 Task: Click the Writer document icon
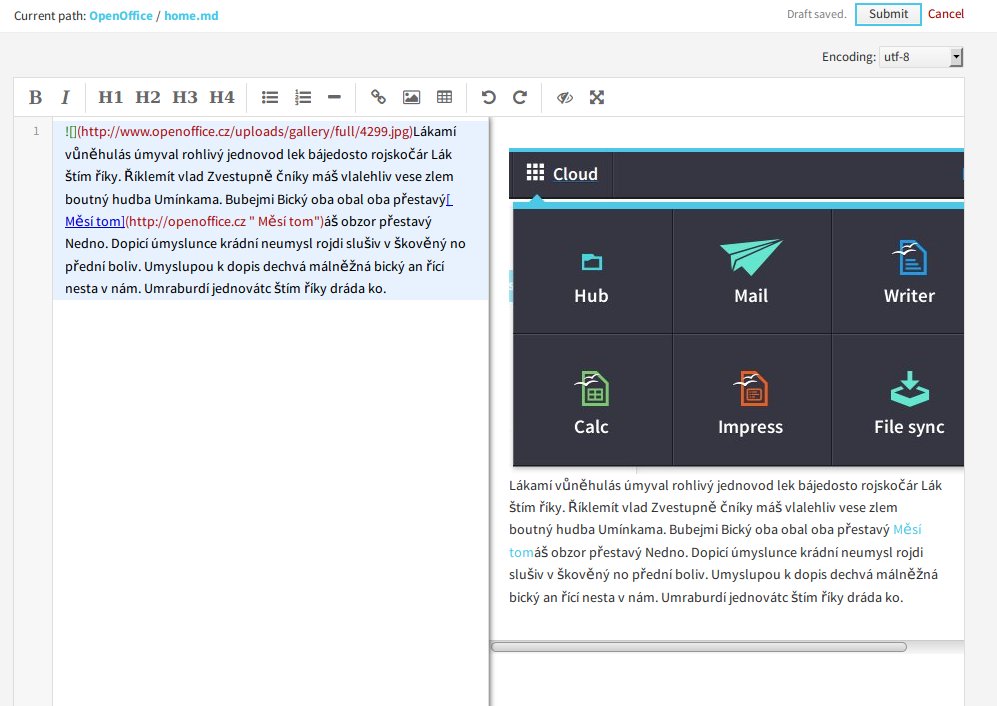(x=910, y=257)
